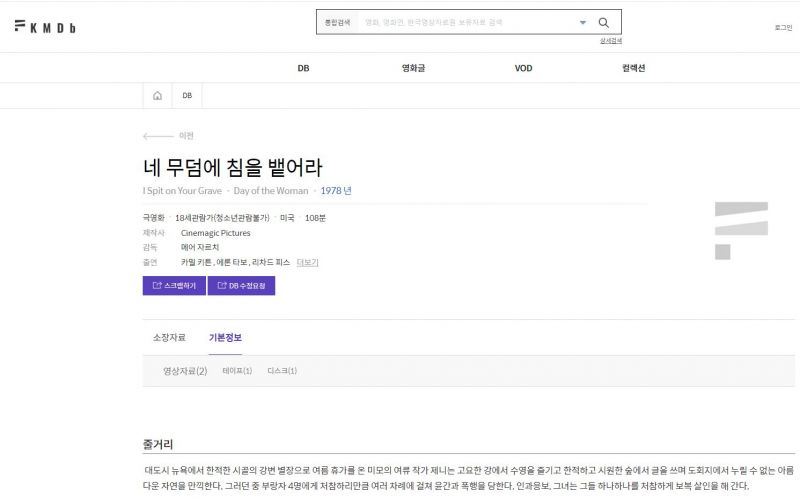Click the DB 수정요청 button
This screenshot has width=800, height=498.
click(x=241, y=286)
